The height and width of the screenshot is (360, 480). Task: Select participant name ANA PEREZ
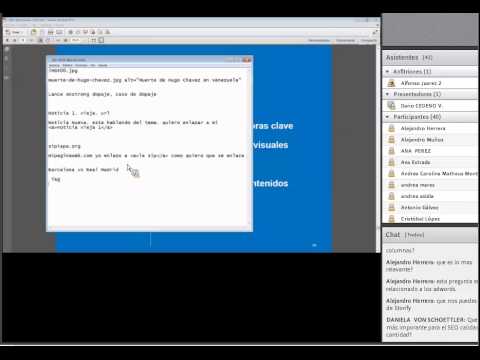(x=416, y=151)
